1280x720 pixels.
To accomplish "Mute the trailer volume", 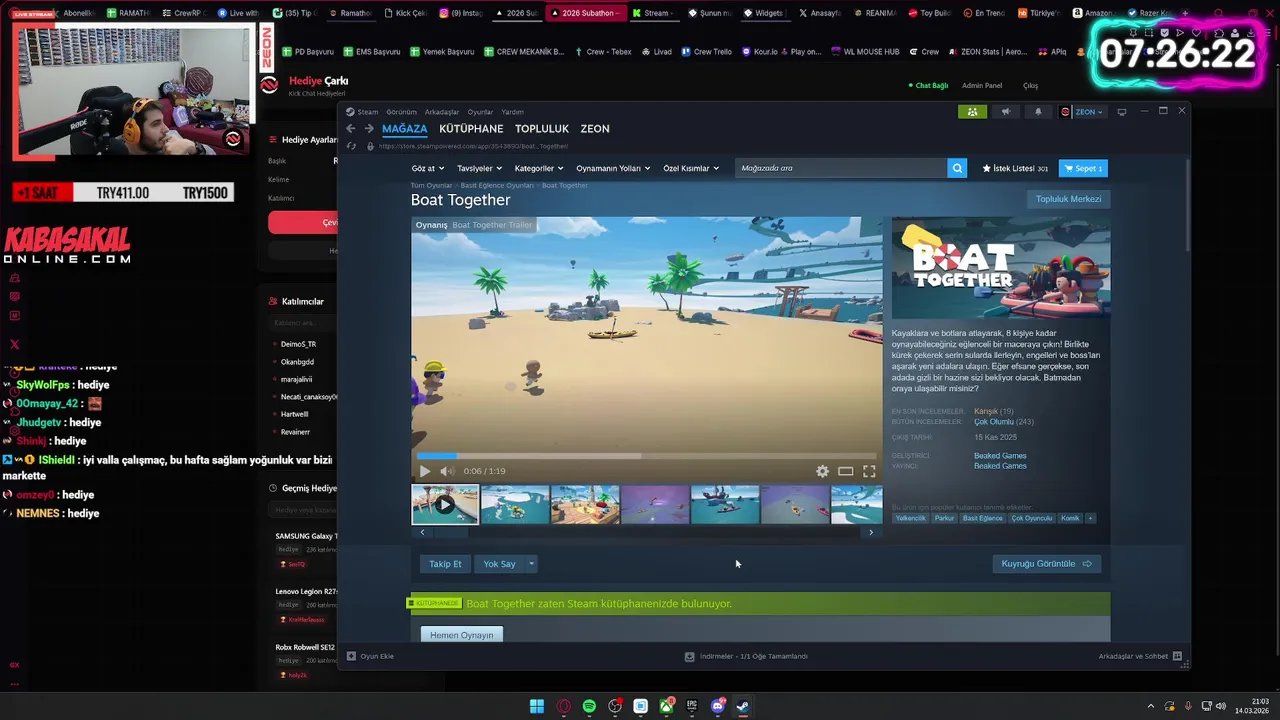I will click(447, 471).
